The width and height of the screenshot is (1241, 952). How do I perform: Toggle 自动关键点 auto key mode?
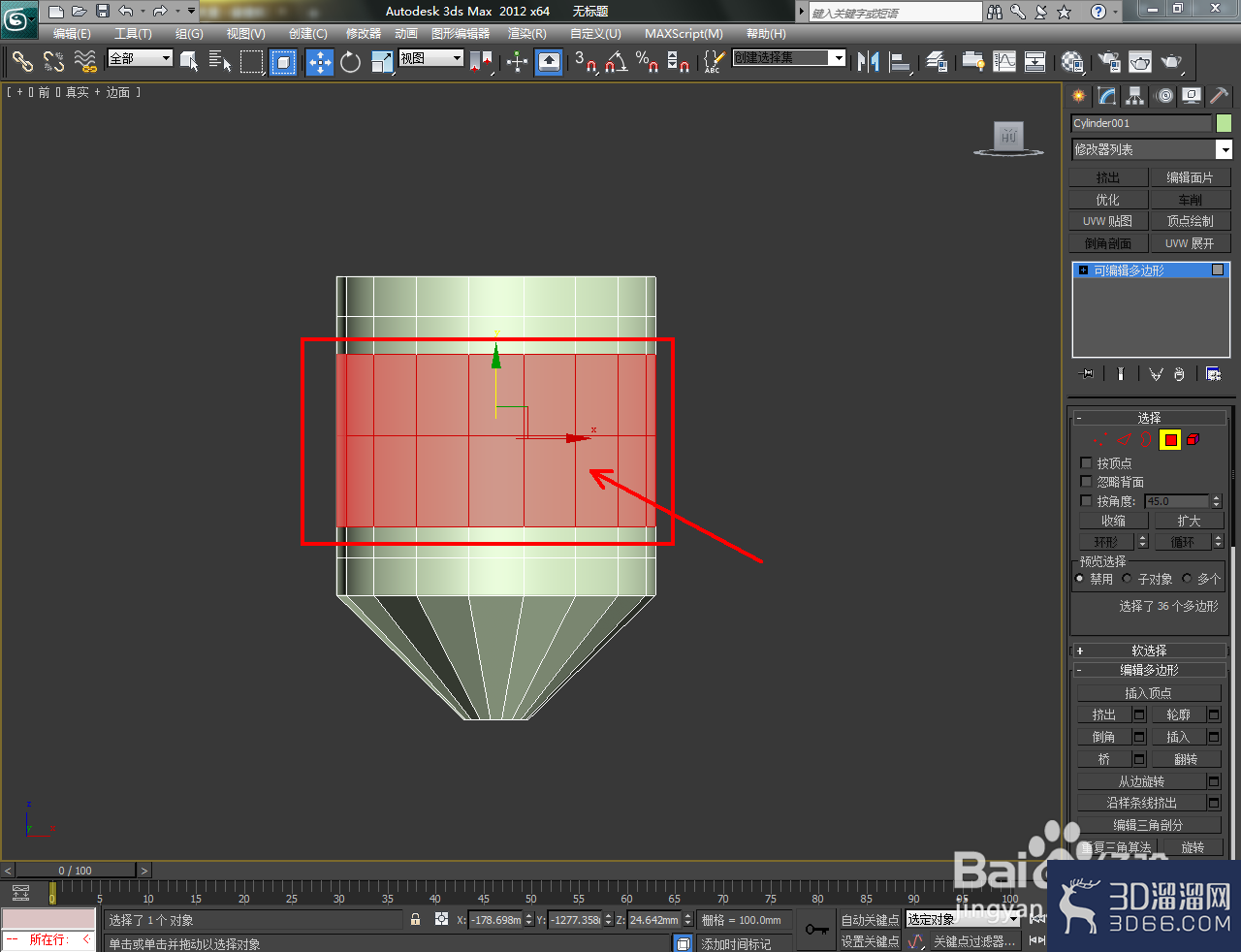pyautogui.click(x=870, y=920)
